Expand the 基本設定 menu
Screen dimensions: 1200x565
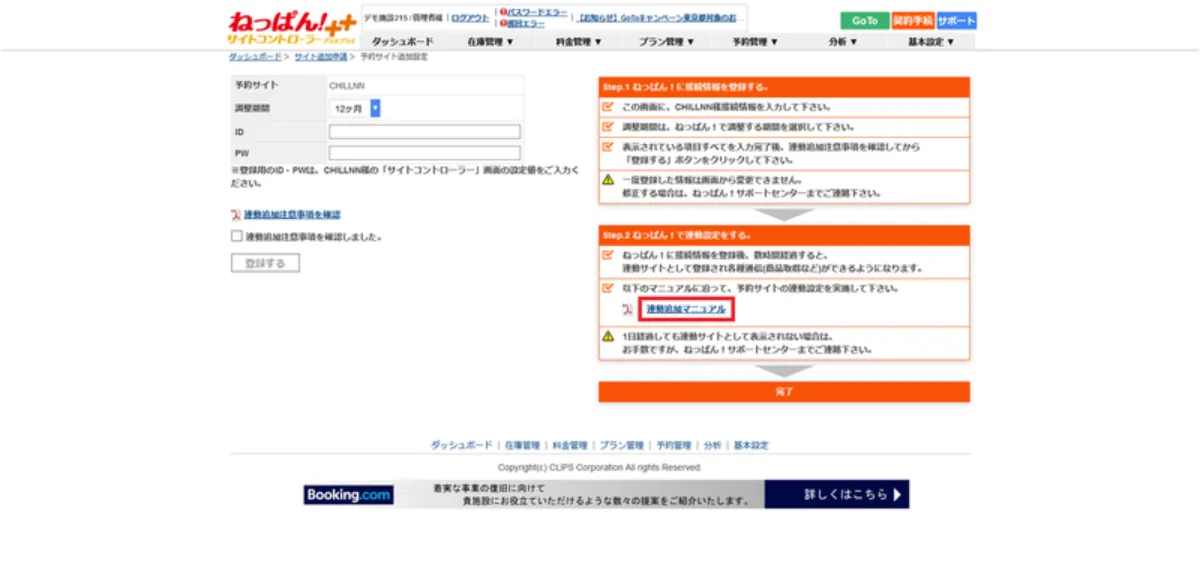931,42
